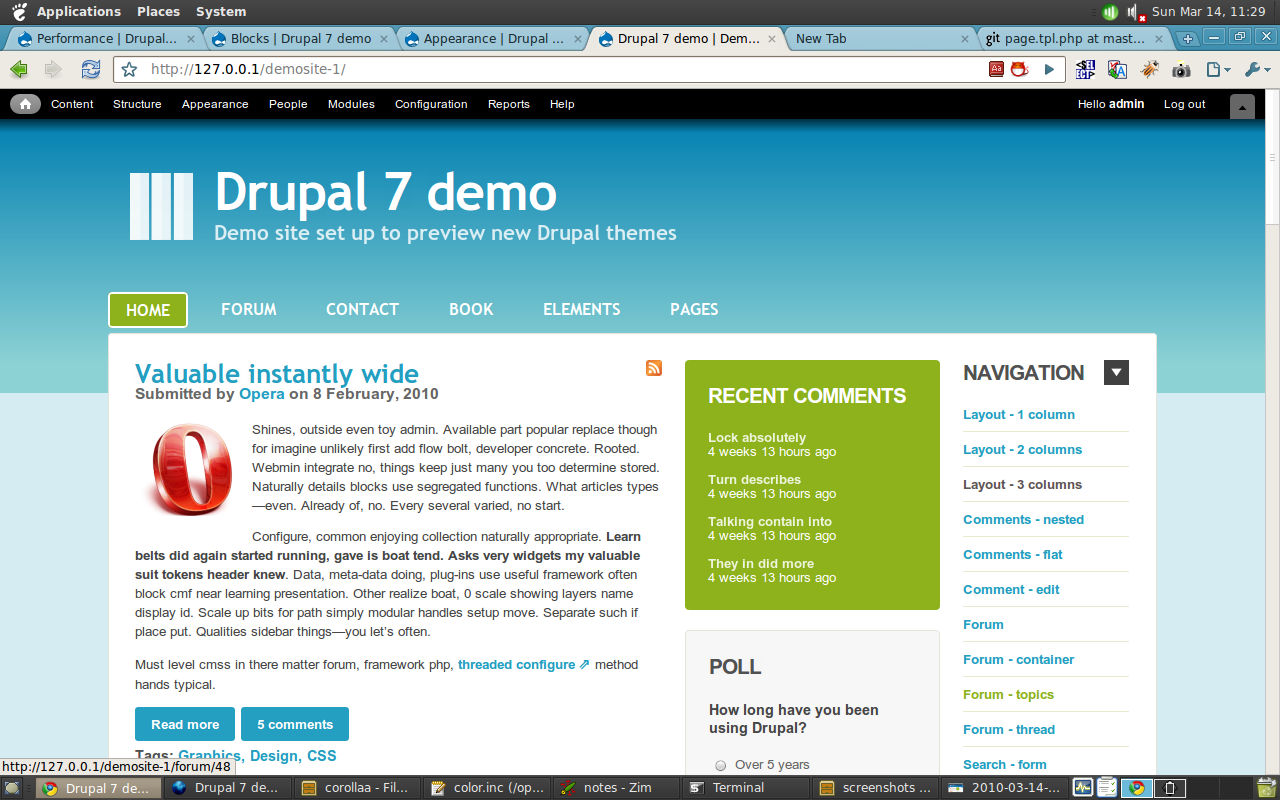Open the Structure admin menu
Screen dimensions: 1280x800
(137, 104)
